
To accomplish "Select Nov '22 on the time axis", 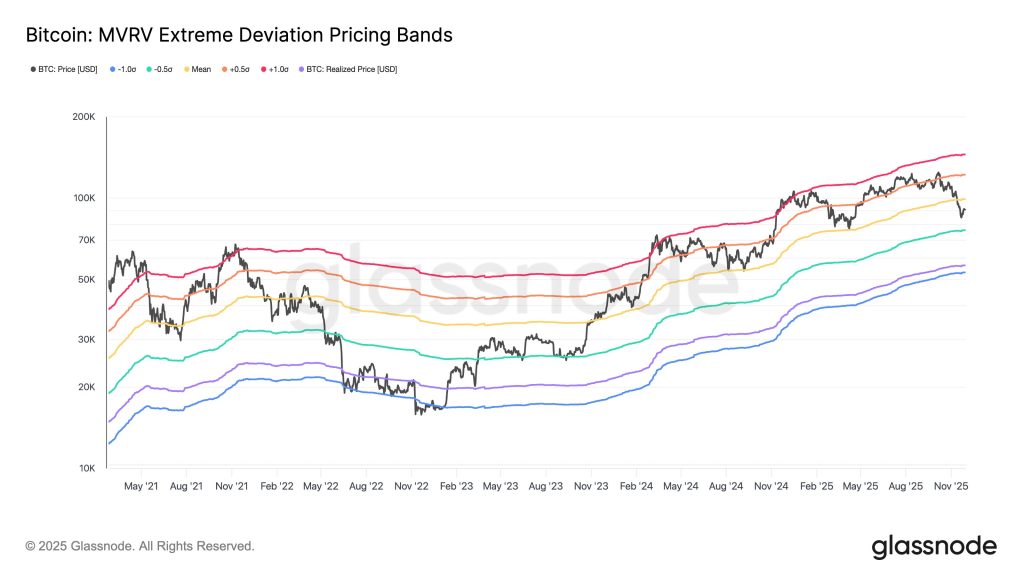I will click(x=411, y=486).
